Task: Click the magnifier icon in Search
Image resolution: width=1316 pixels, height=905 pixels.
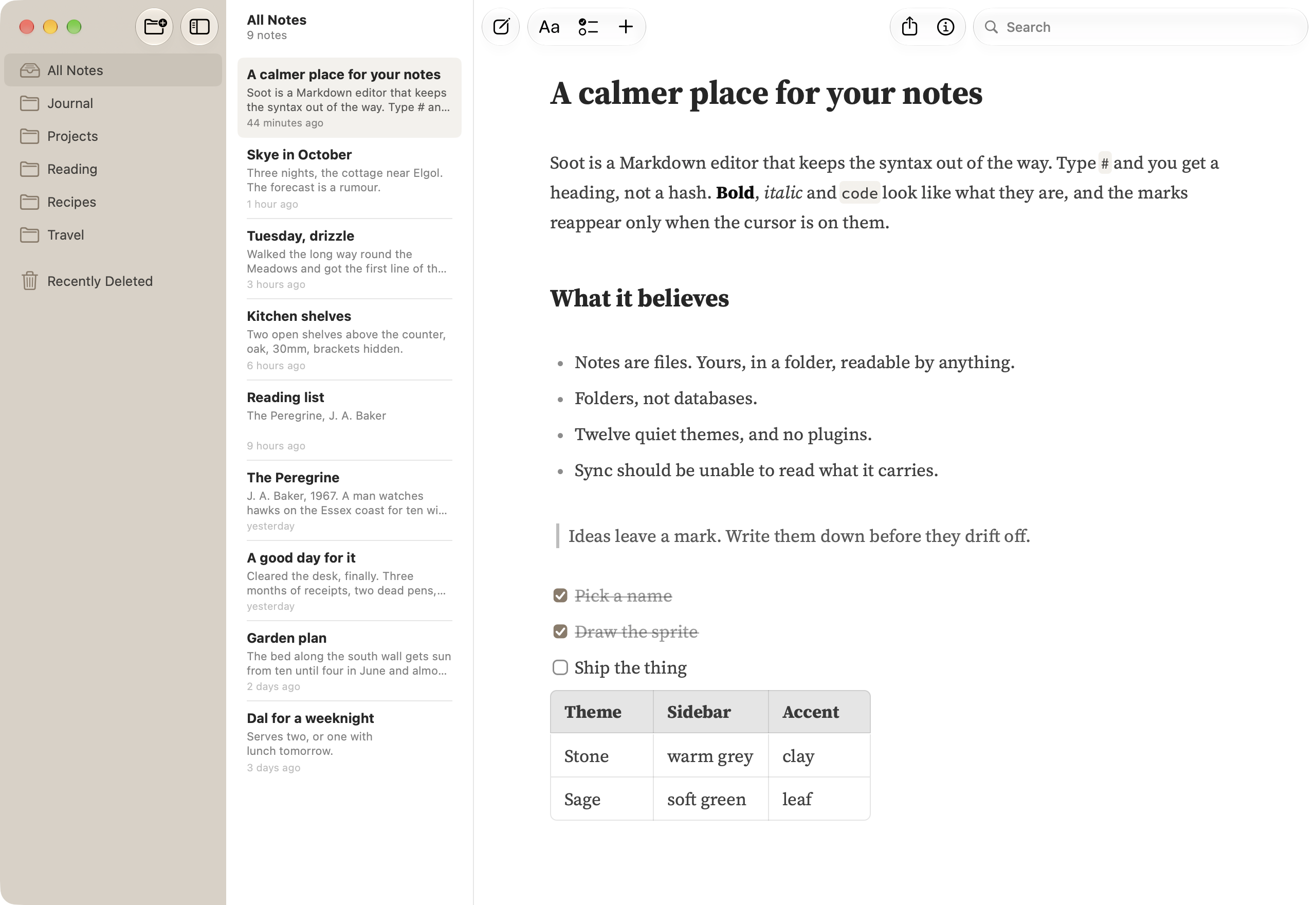Action: [x=991, y=27]
